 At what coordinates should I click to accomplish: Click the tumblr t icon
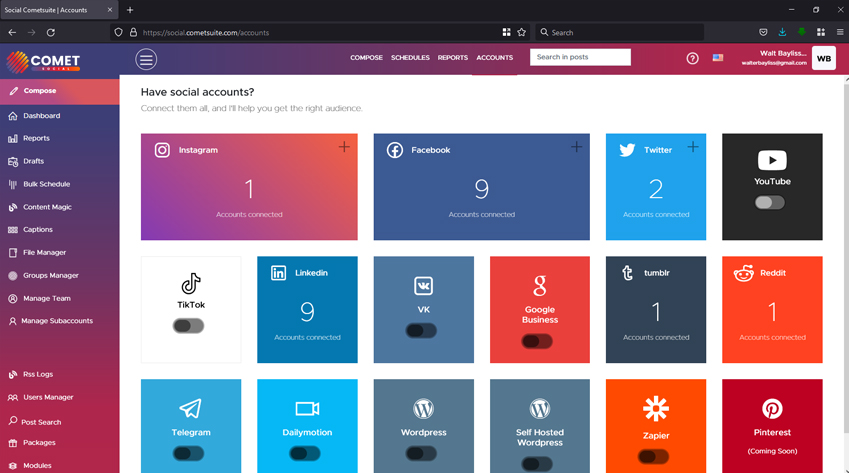coord(628,273)
